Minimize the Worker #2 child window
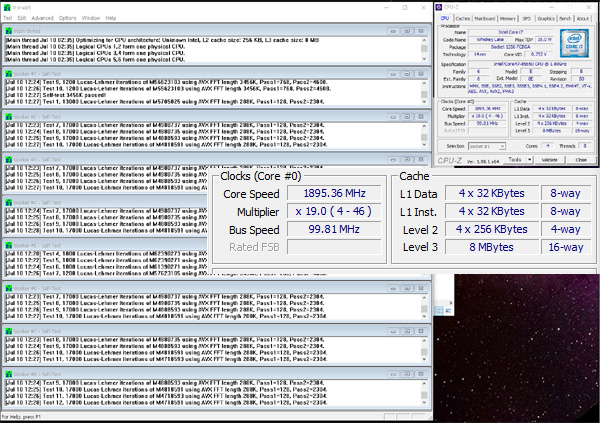Screen dimensions: 600x423 pos(393,117)
